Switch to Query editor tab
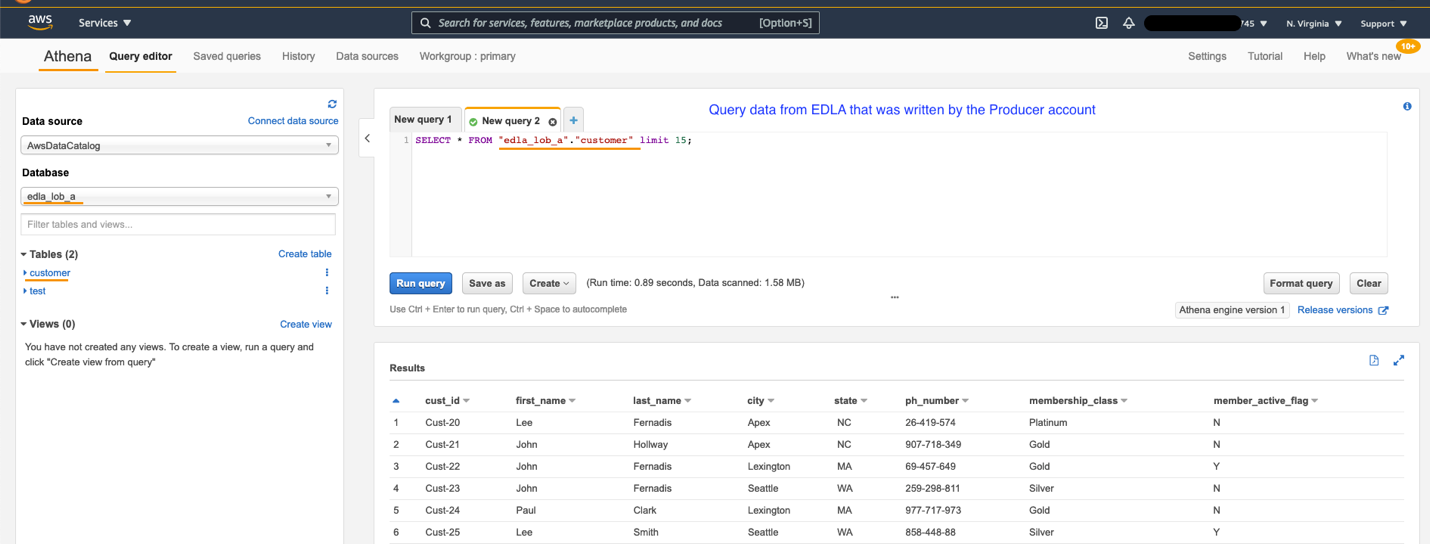 pyautogui.click(x=141, y=57)
